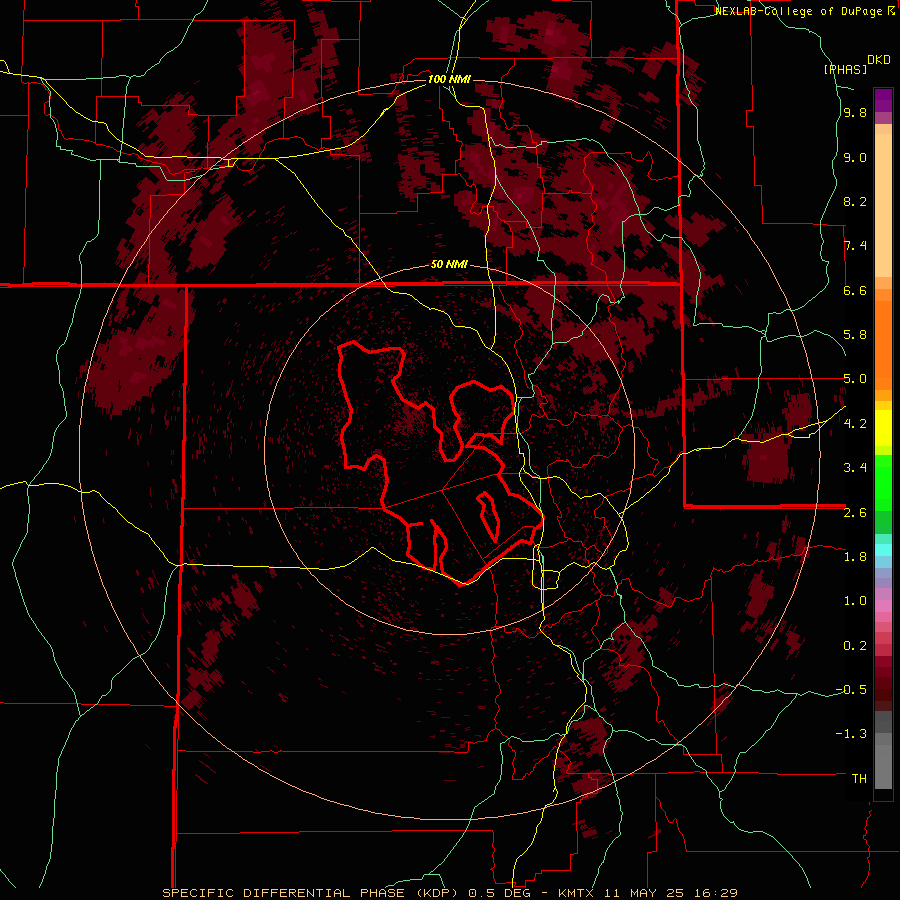
Task: Click the 100 NMI range ring label
Action: (x=449, y=79)
